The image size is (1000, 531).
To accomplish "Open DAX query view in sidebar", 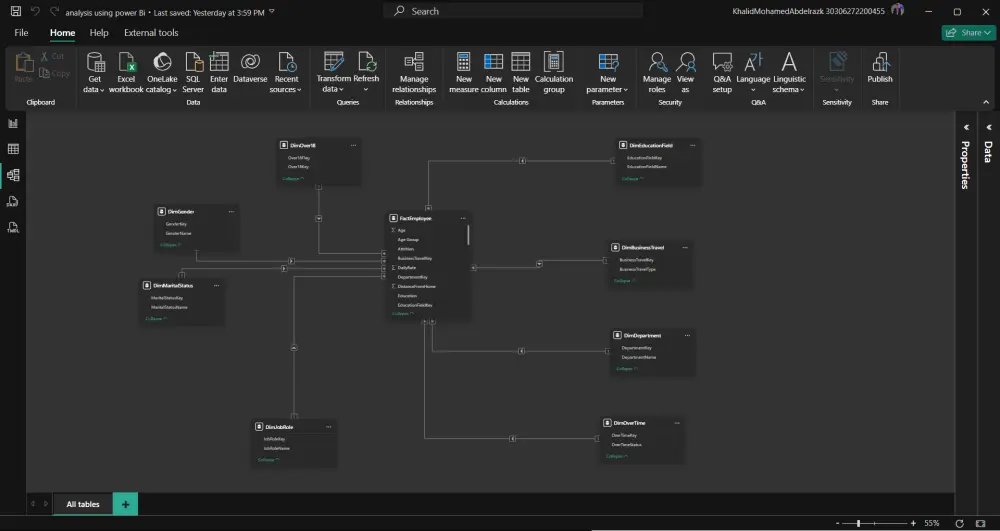I will pyautogui.click(x=13, y=201).
